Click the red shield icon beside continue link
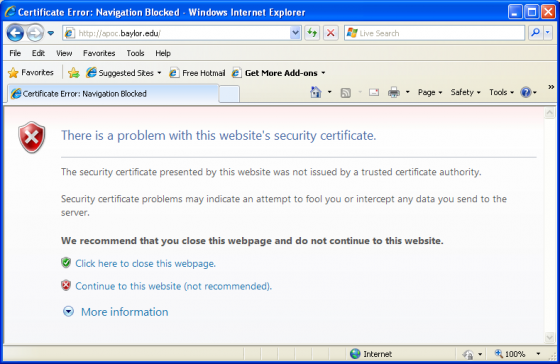 tap(66, 285)
